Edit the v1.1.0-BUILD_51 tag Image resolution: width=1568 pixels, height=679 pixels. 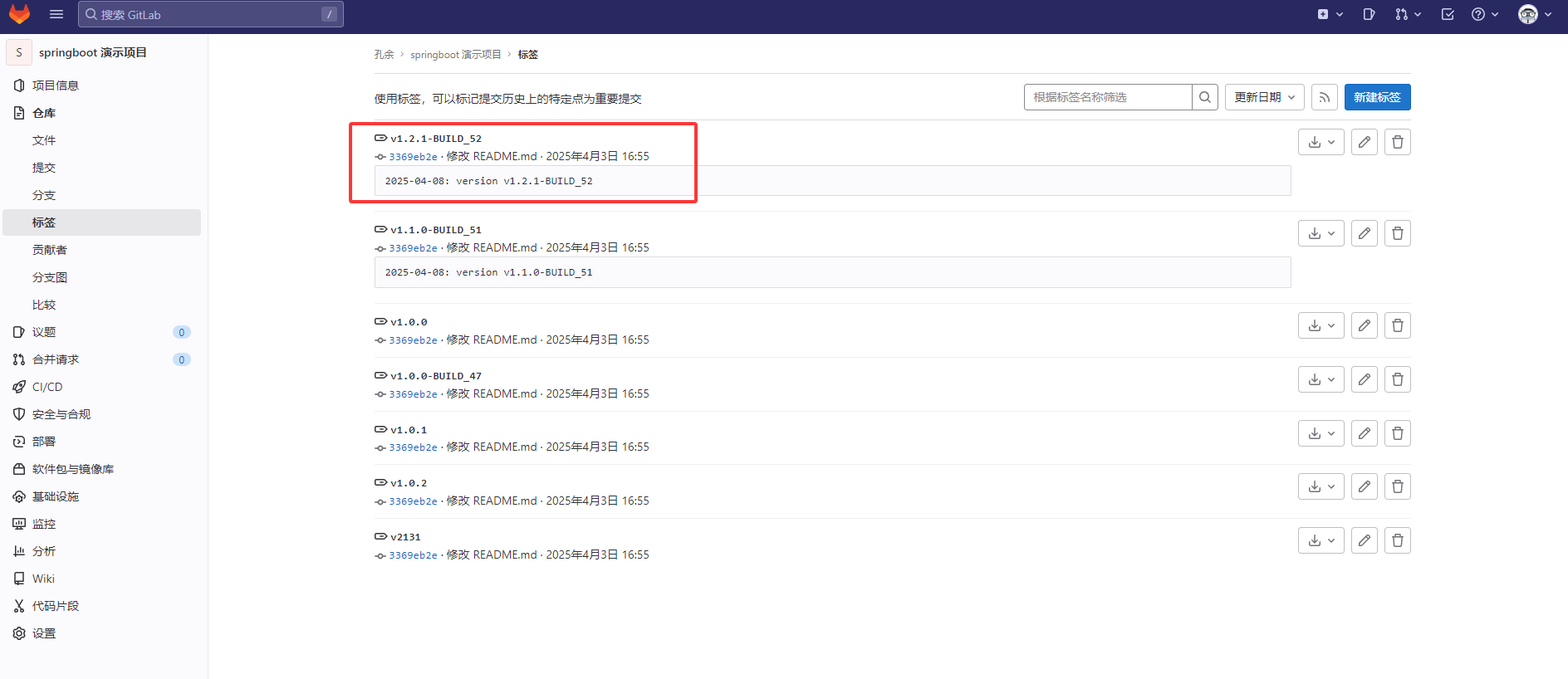(x=1364, y=233)
